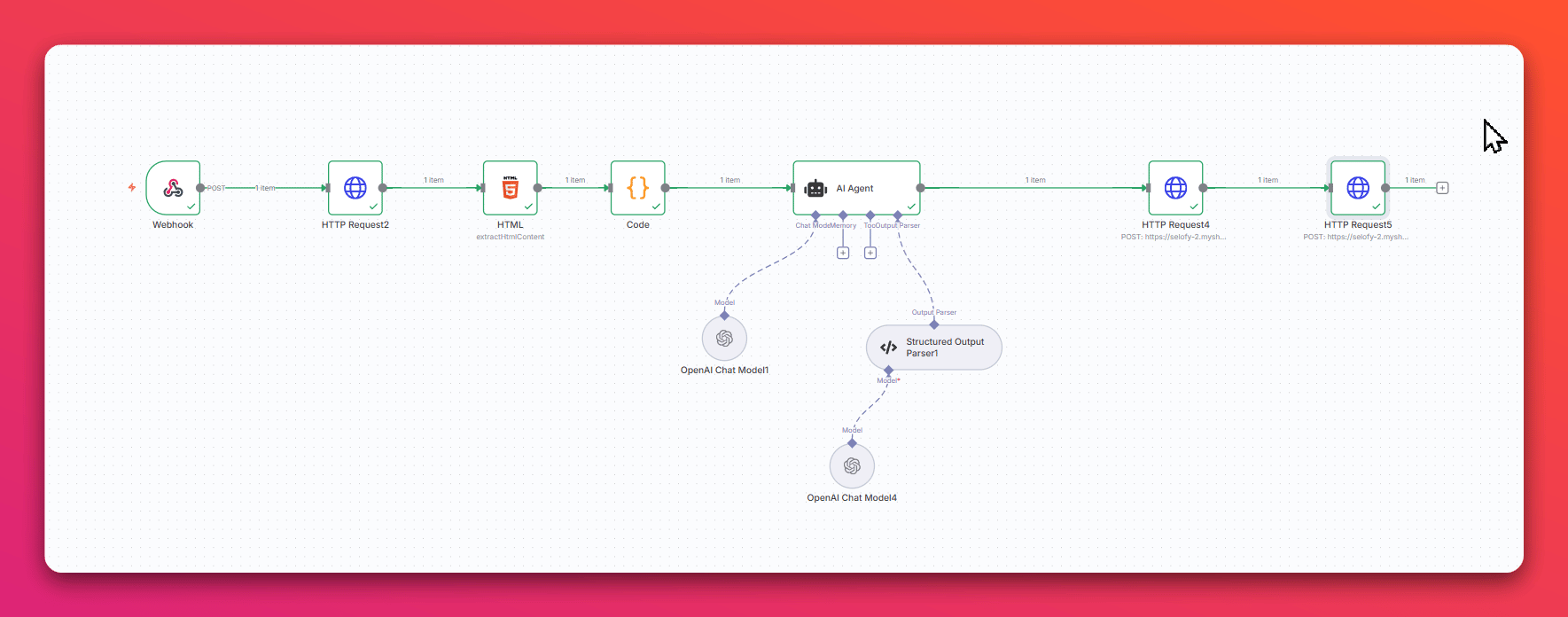Click the Tool diamond connector on AI Agent
Screen dimensions: 1568x617
point(870,215)
